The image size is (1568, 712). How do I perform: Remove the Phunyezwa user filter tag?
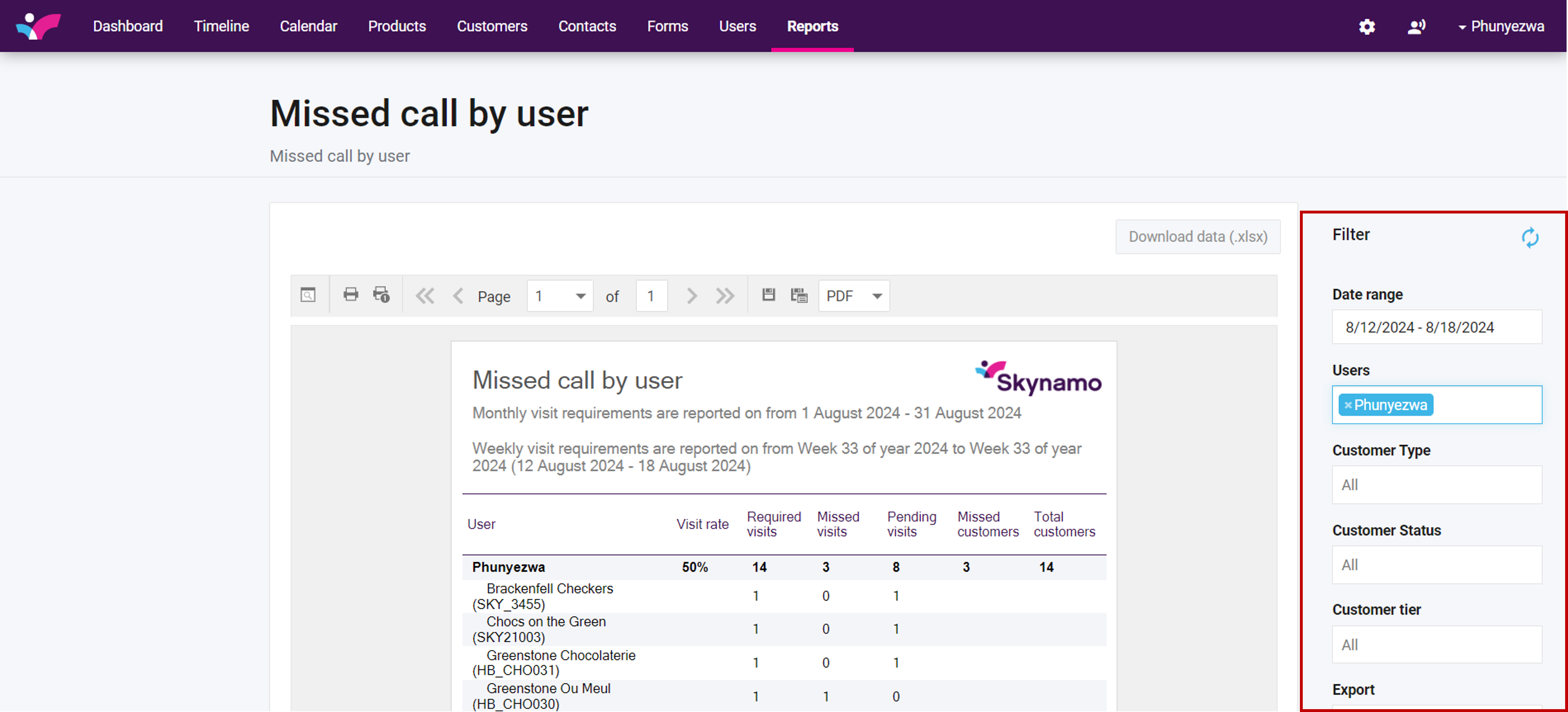[1348, 405]
